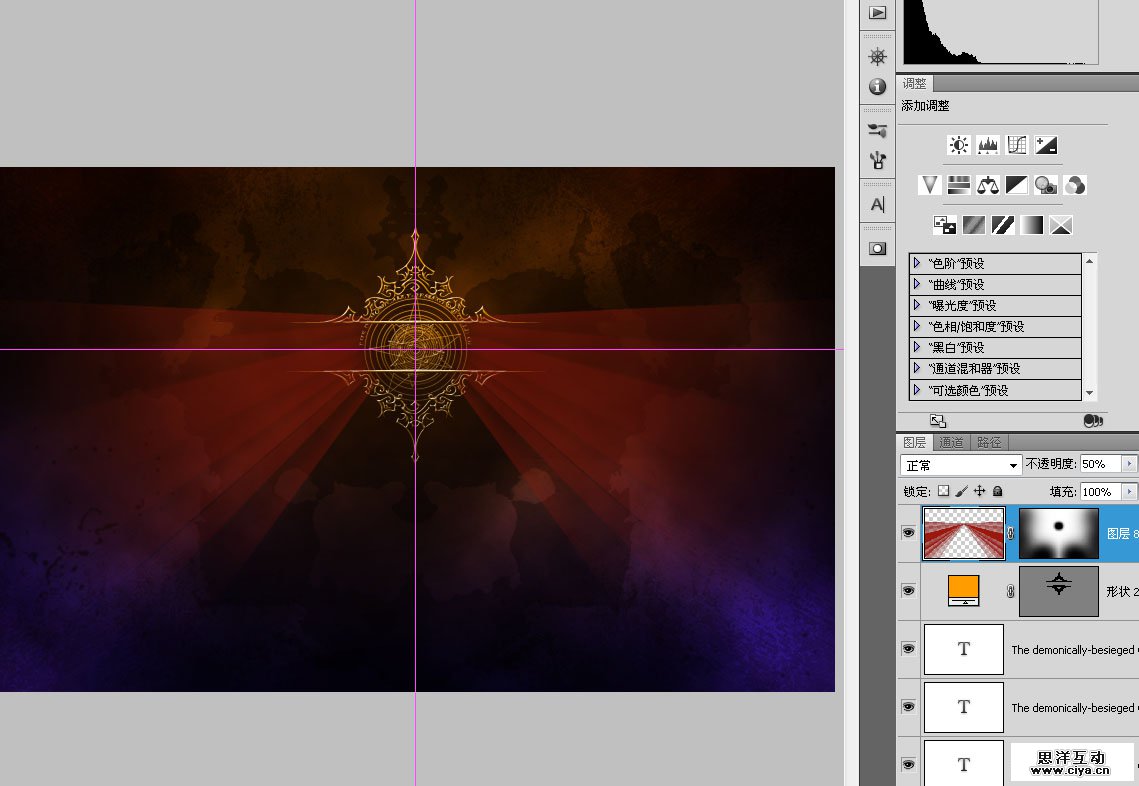
Task: Create a Photo Filter adjustment
Action: [x=1046, y=185]
